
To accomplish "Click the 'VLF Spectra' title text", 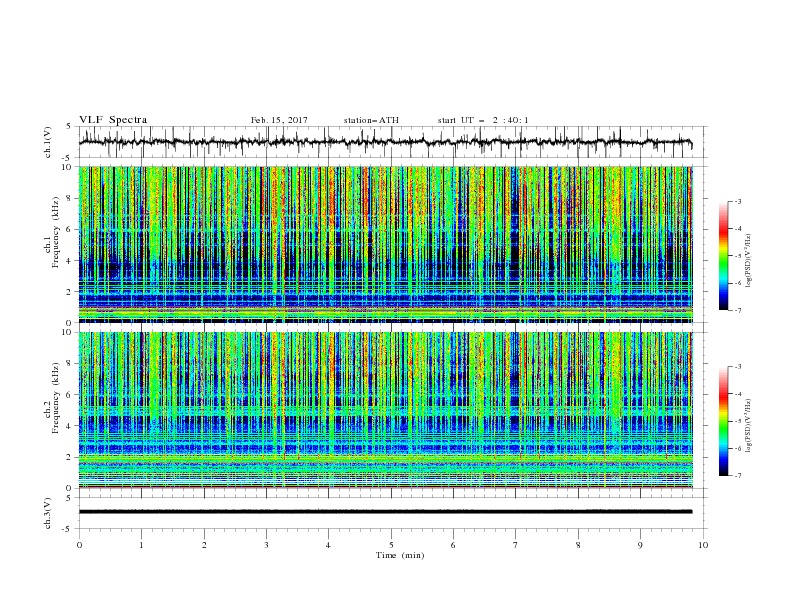I will pos(113,120).
